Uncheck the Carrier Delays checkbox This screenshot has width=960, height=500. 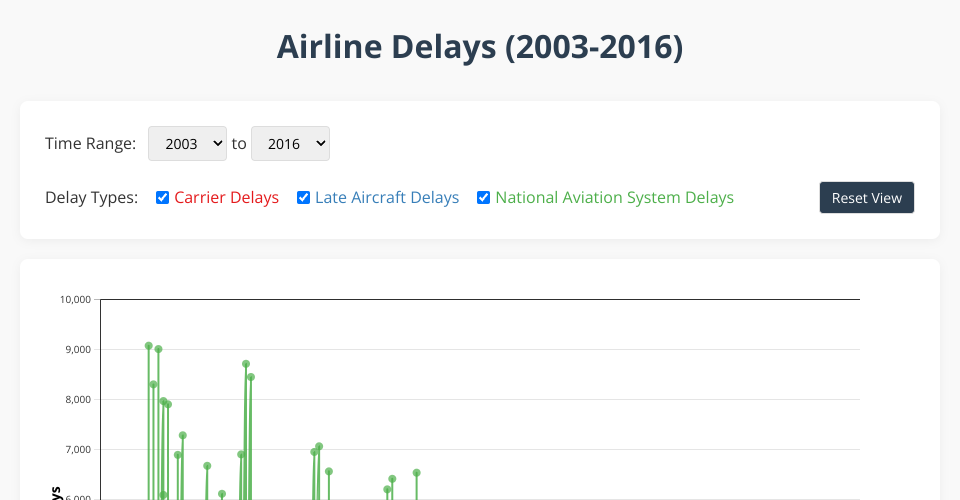(x=162, y=198)
